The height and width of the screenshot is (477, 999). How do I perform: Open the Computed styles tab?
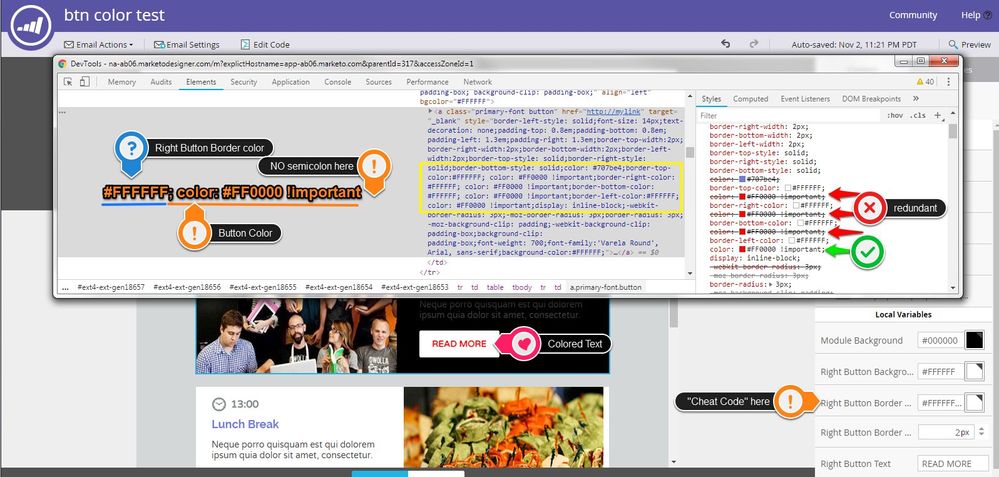[751, 99]
